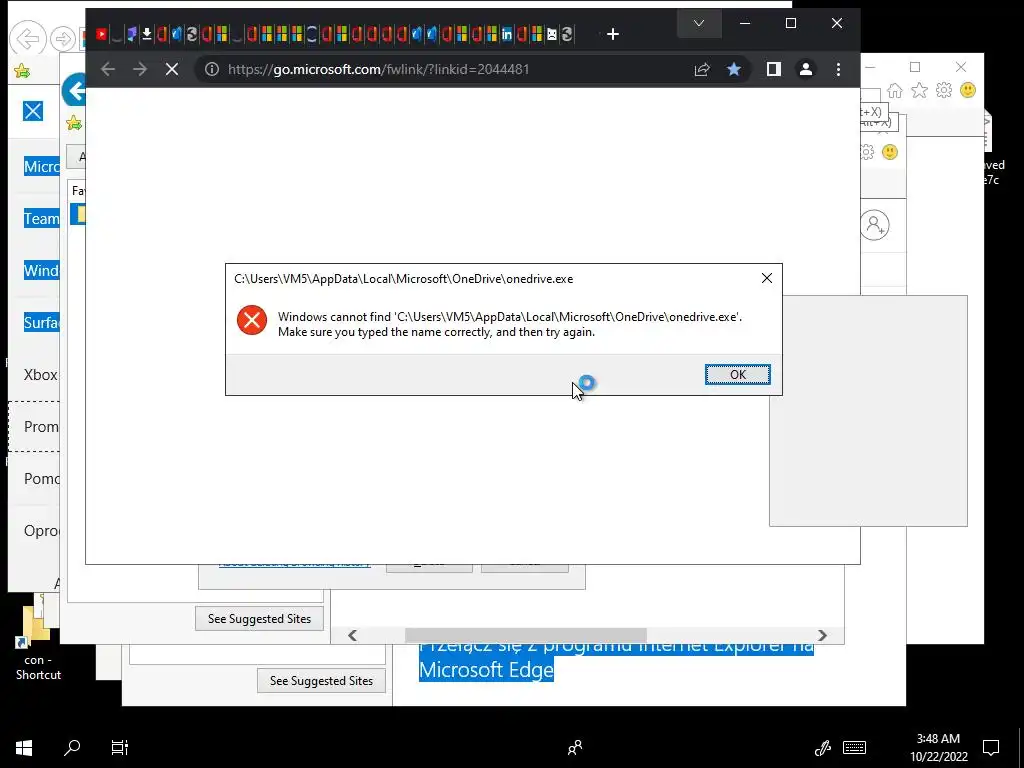This screenshot has height=768, width=1024.
Task: Open the Action Center notifications icon
Action: [991, 748]
